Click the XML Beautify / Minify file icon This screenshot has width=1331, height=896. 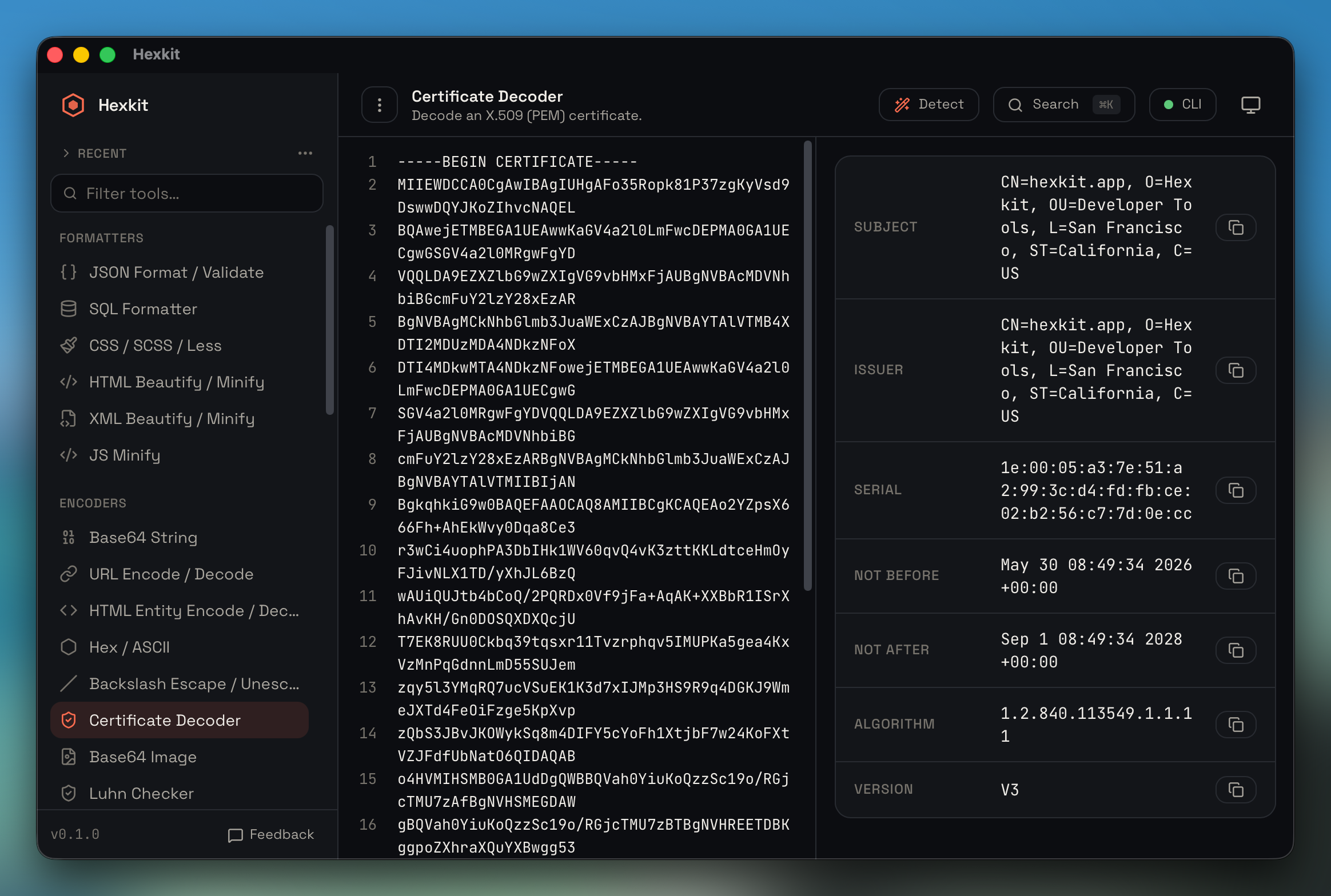click(x=69, y=418)
